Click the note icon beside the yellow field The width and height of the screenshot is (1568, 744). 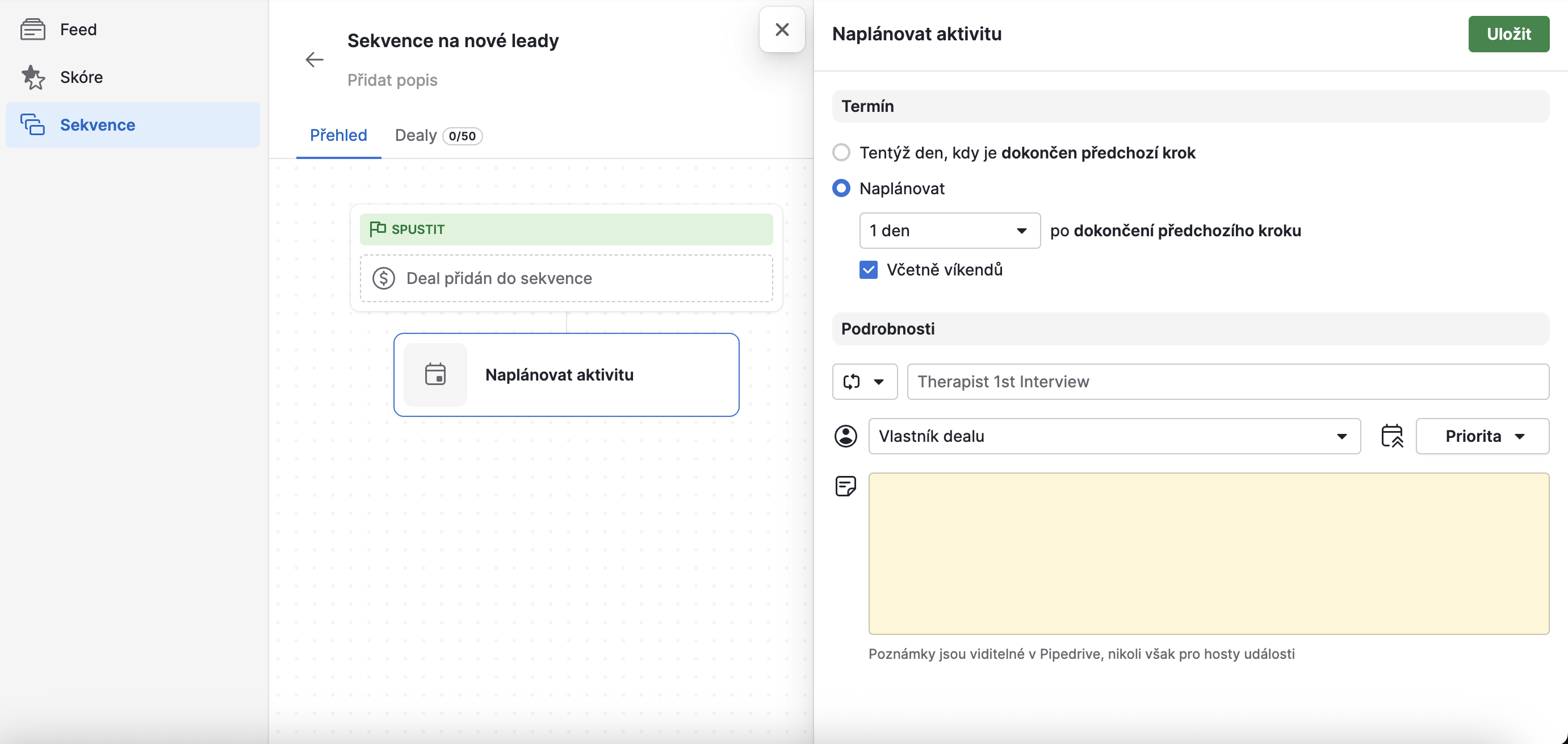pyautogui.click(x=845, y=487)
